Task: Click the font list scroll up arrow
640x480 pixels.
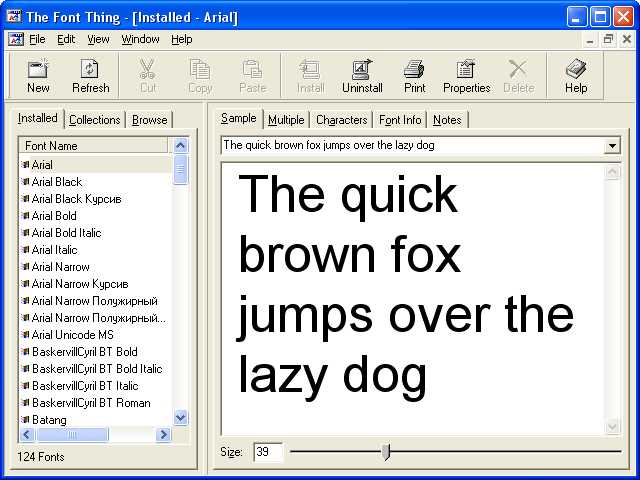Action: click(180, 145)
